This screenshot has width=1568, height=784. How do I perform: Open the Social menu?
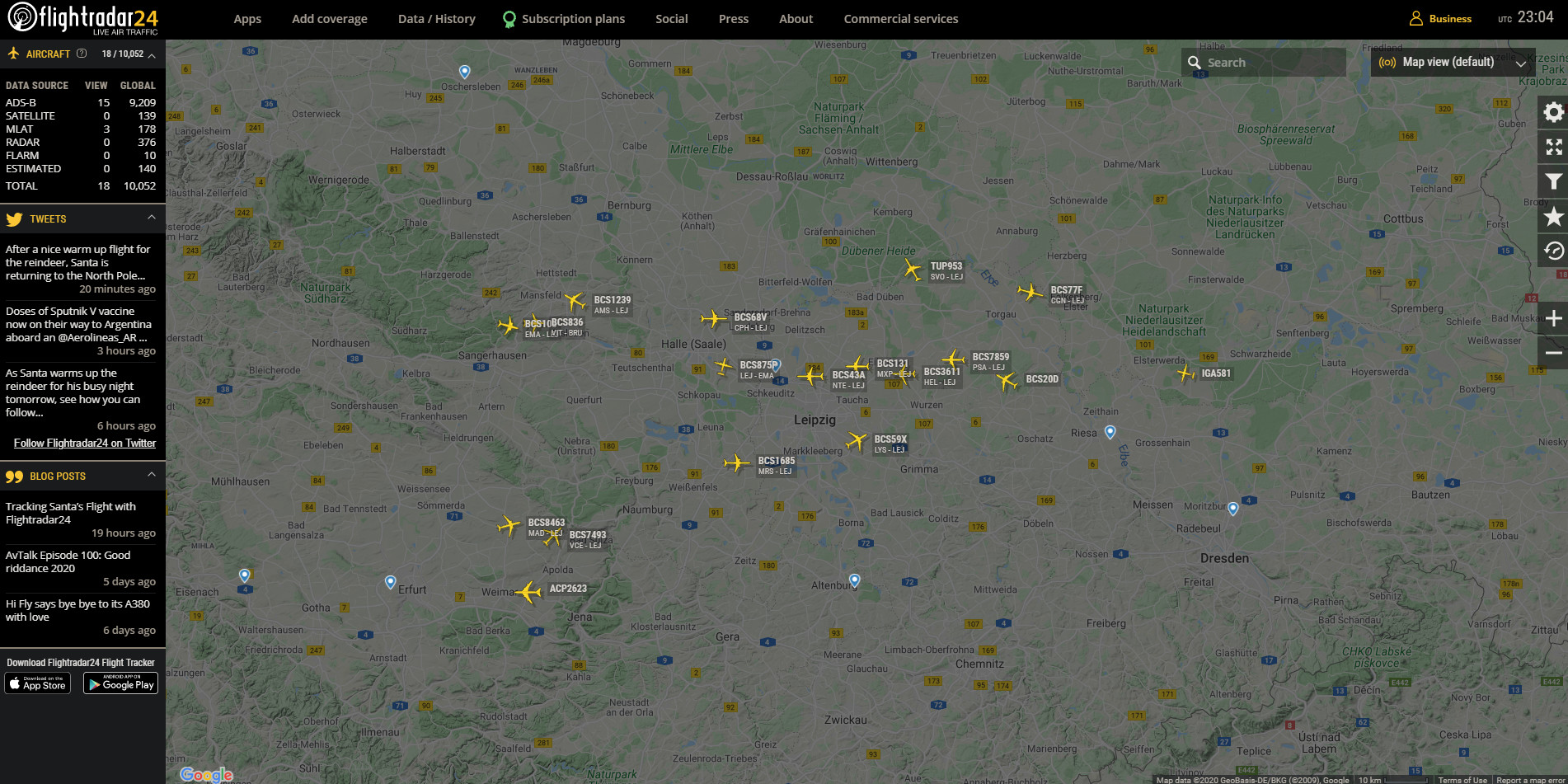tap(672, 18)
